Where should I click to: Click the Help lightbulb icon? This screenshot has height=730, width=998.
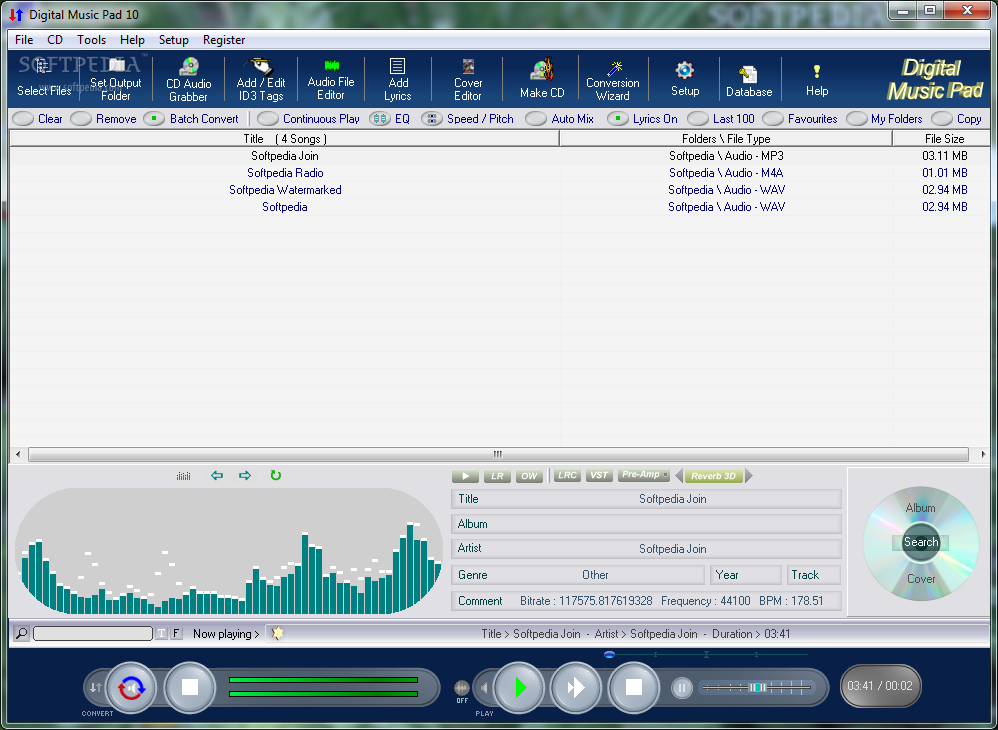[x=817, y=71]
